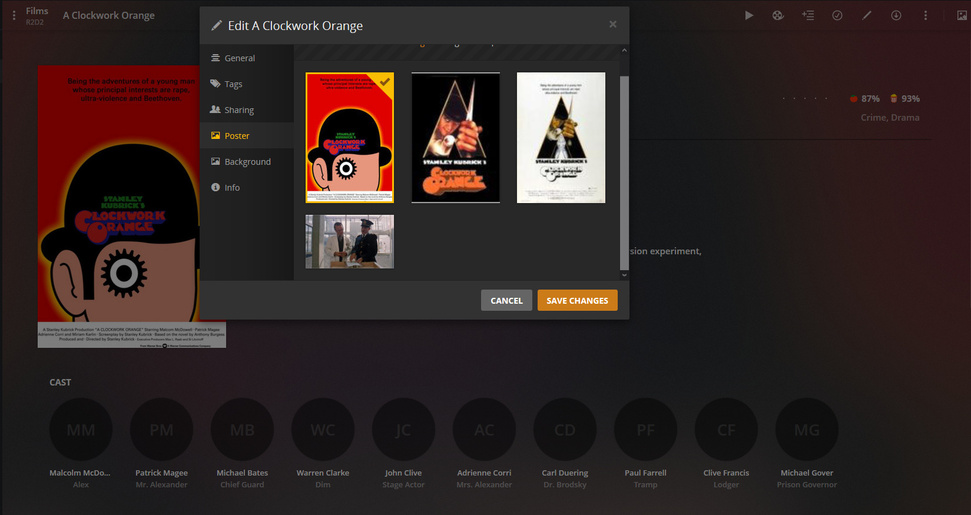Click the PM avatar for Patrick Magee
Screen dimensions: 971x515
pyautogui.click(x=162, y=430)
